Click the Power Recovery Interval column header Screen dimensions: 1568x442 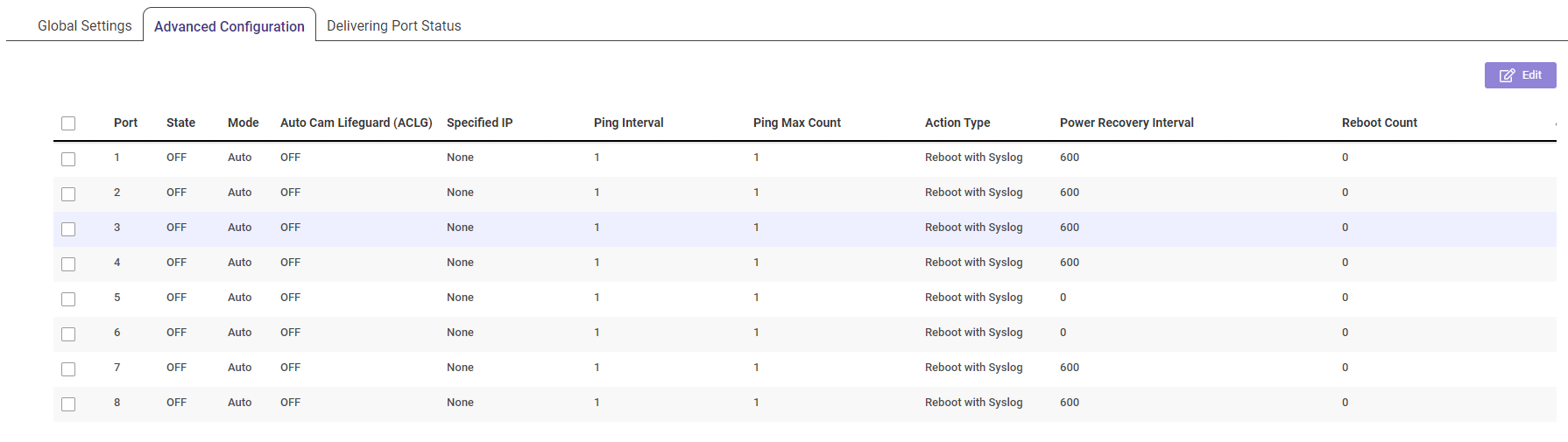point(1127,123)
